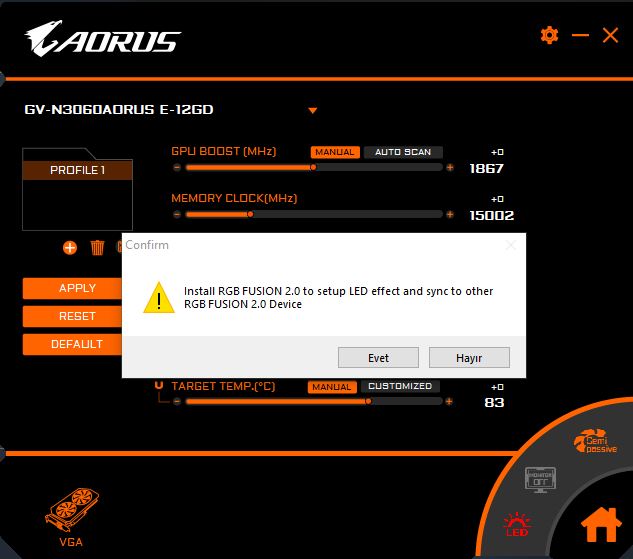Viewport: 633px width, 559px height.
Task: Delete profile using the trash icon
Action: [x=97, y=247]
